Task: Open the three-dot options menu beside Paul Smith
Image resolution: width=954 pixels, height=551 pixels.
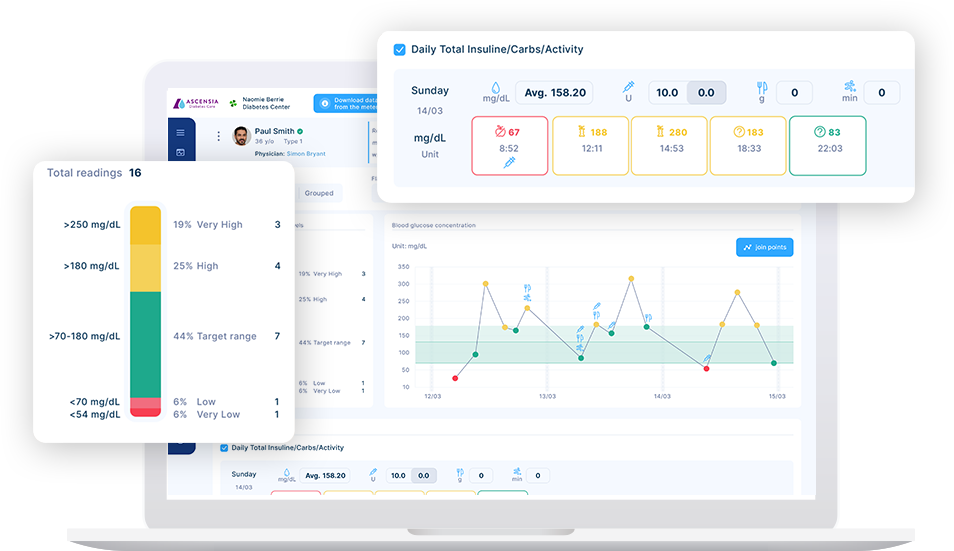Action: [219, 136]
